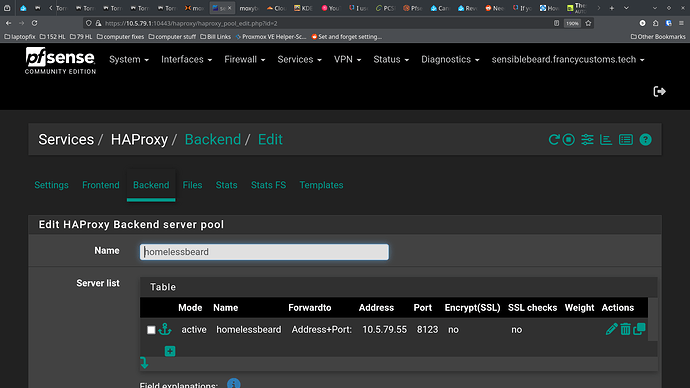The height and width of the screenshot is (388, 690).
Task: Click the 10.5.79.55 address cell
Action: point(385,329)
